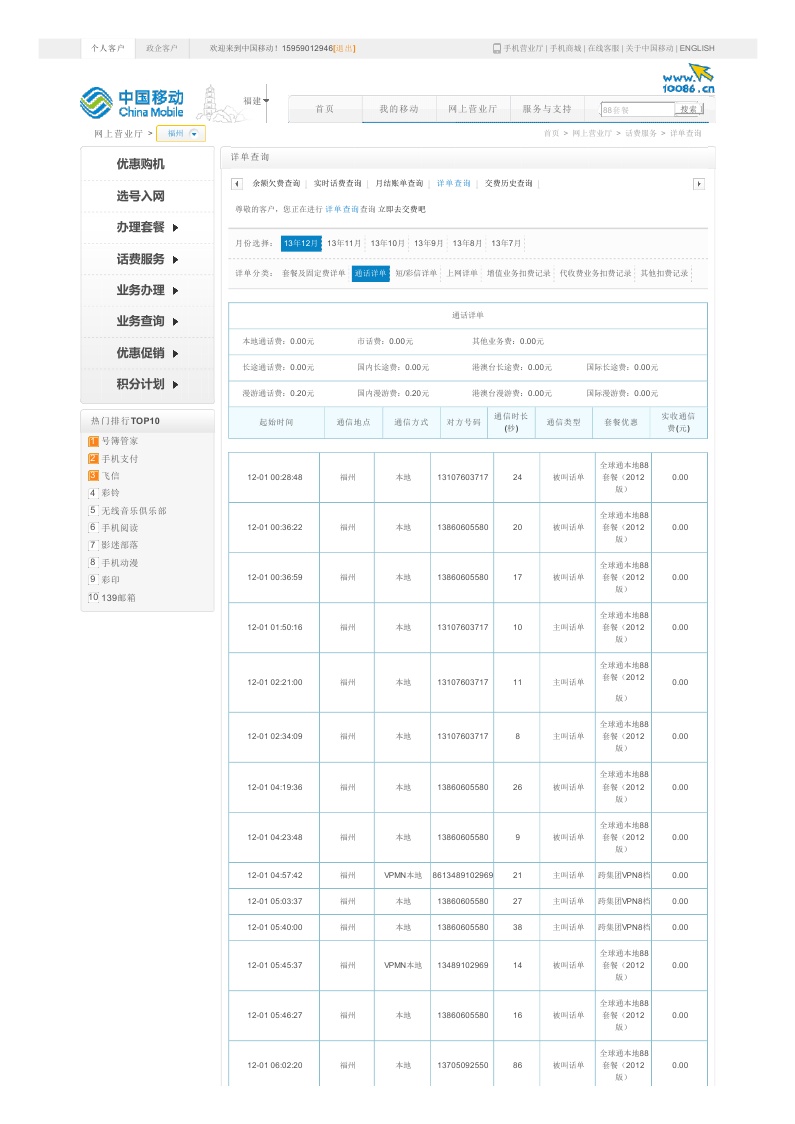The image size is (795, 1124).
Task: Select month 13年8月
Action: tap(467, 244)
